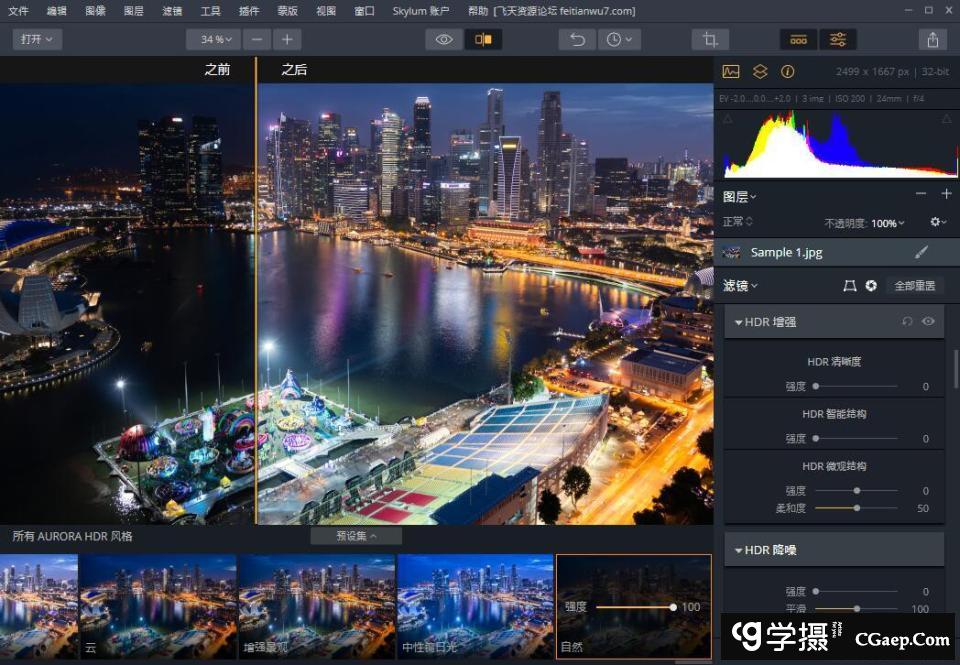Image resolution: width=960 pixels, height=665 pixels.
Task: Open the 34% zoom level dropdown
Action: [213, 40]
